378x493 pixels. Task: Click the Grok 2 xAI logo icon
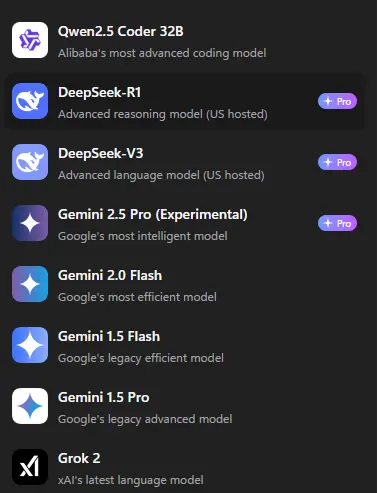pos(30,467)
